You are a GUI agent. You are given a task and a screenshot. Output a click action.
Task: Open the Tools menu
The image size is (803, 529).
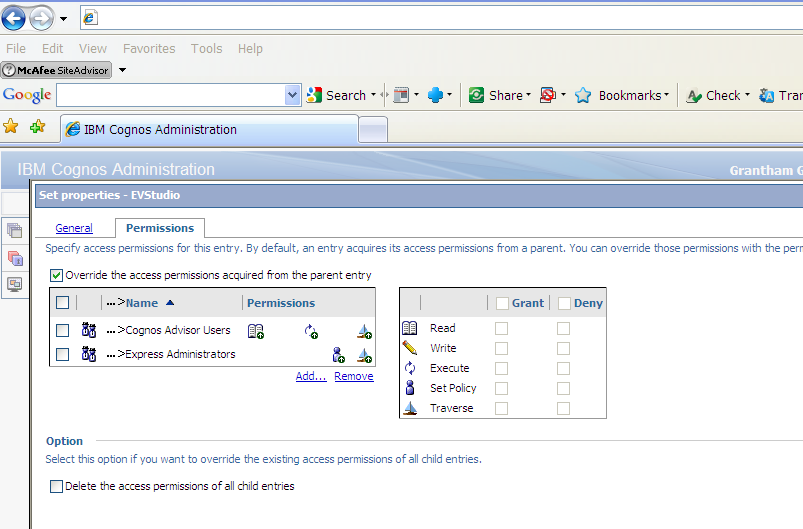tap(206, 49)
